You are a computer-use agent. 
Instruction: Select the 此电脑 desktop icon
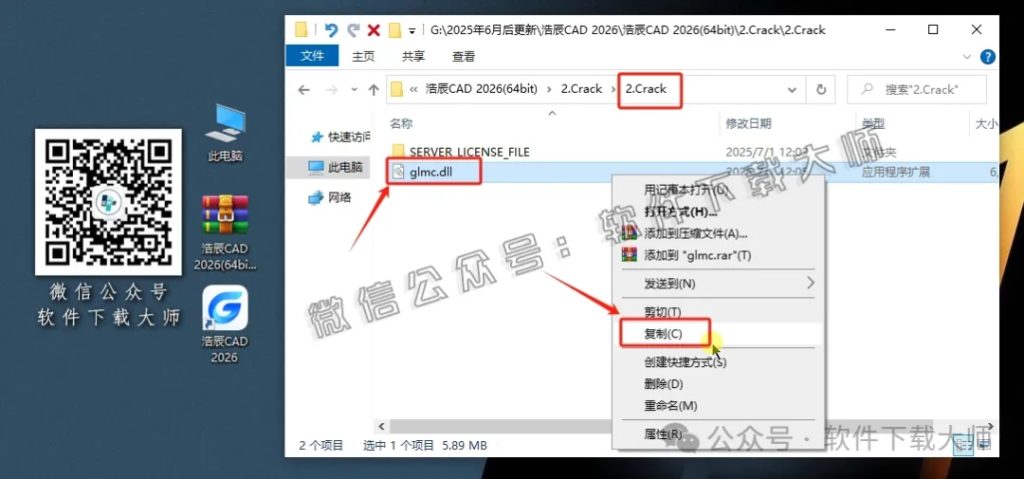225,133
